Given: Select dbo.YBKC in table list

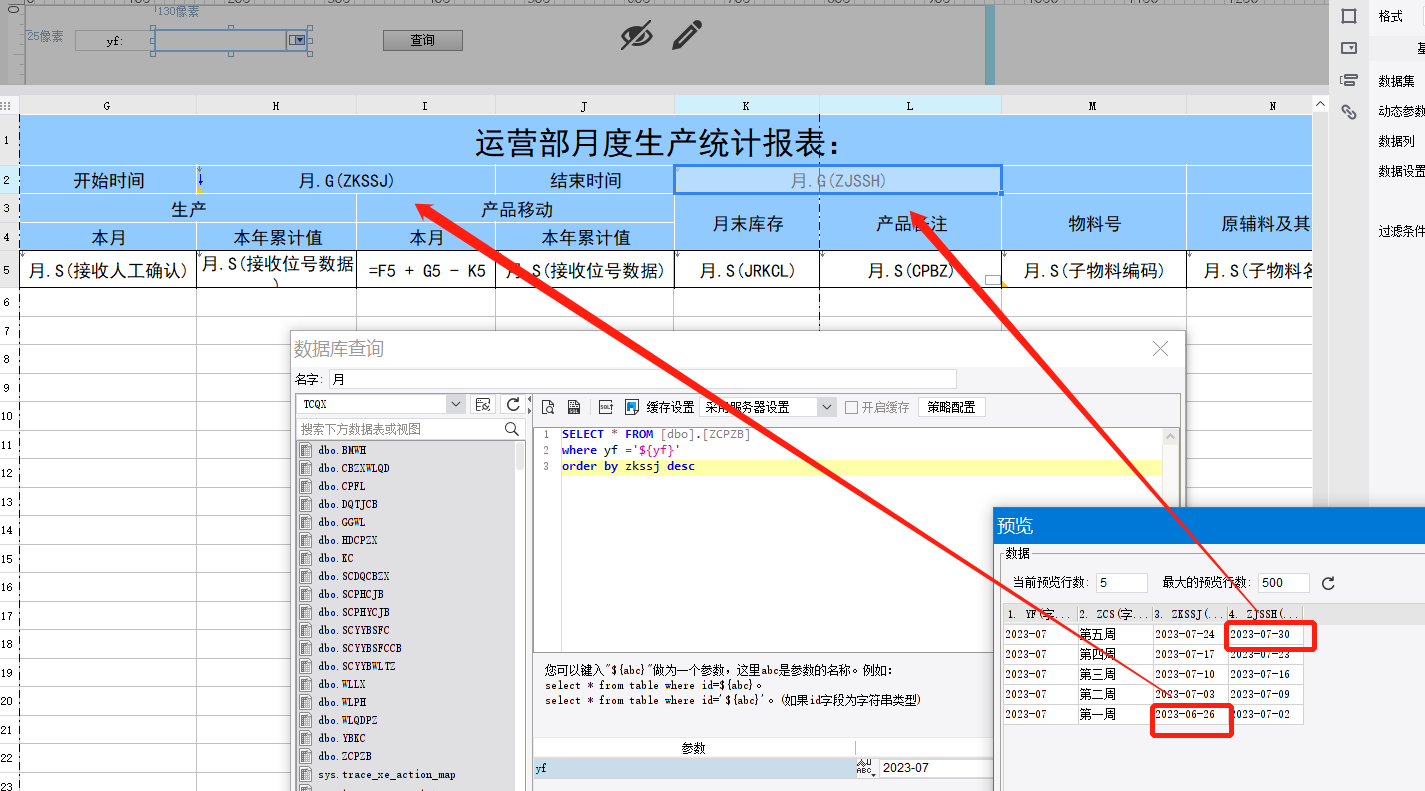Looking at the screenshot, I should [341, 738].
